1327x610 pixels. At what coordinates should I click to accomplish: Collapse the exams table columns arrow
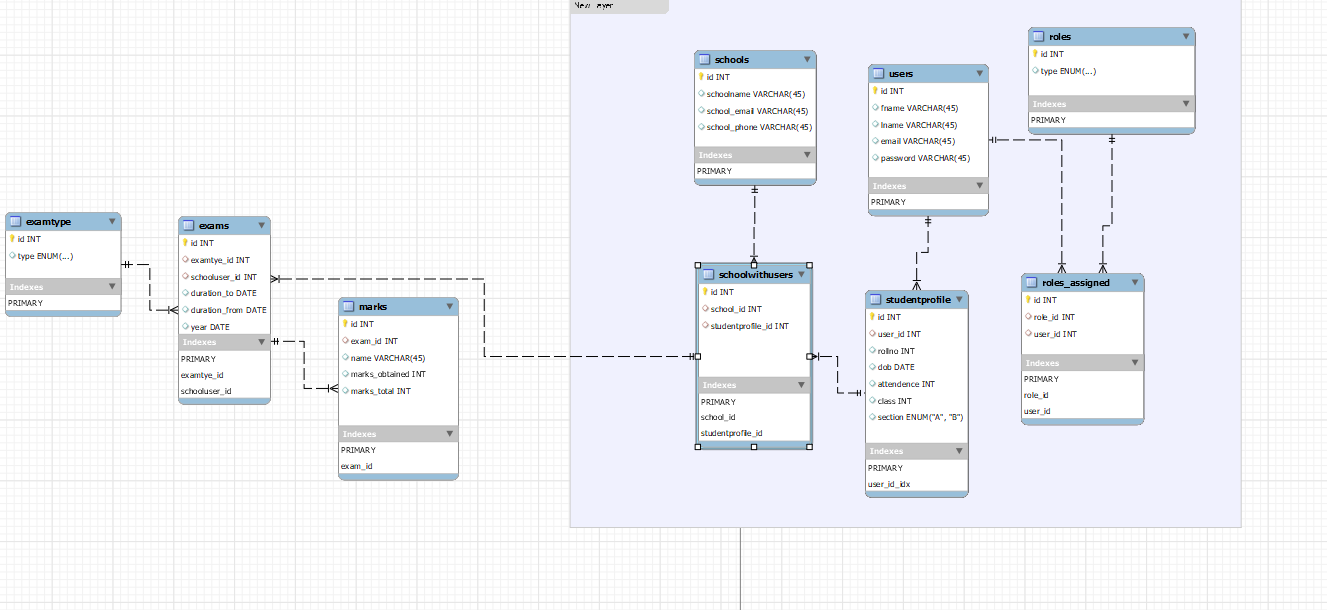pyautogui.click(x=262, y=226)
